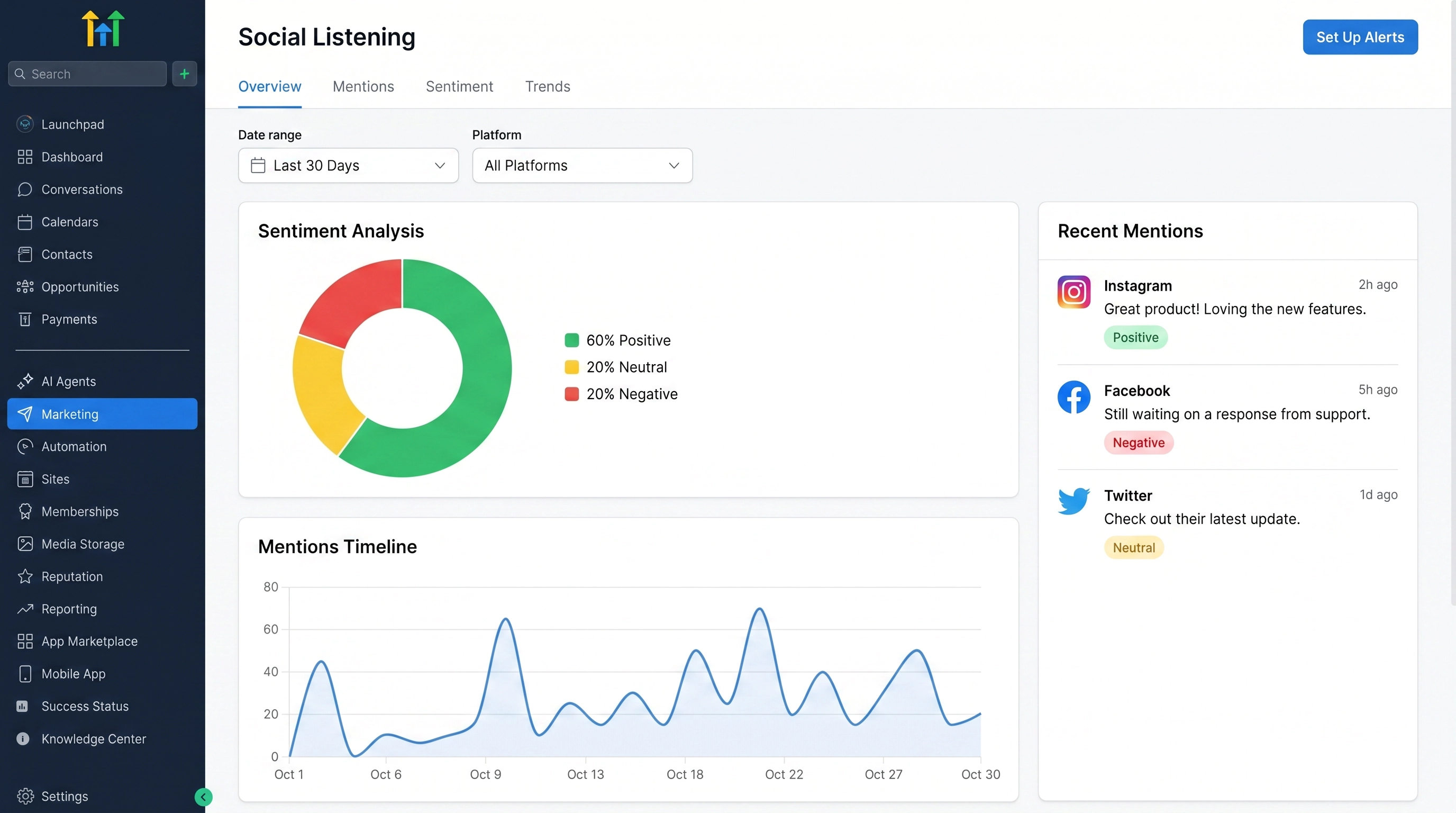Click the Facebook logo in Recent Mentions
Viewport: 1456px width, 813px height.
(x=1074, y=397)
